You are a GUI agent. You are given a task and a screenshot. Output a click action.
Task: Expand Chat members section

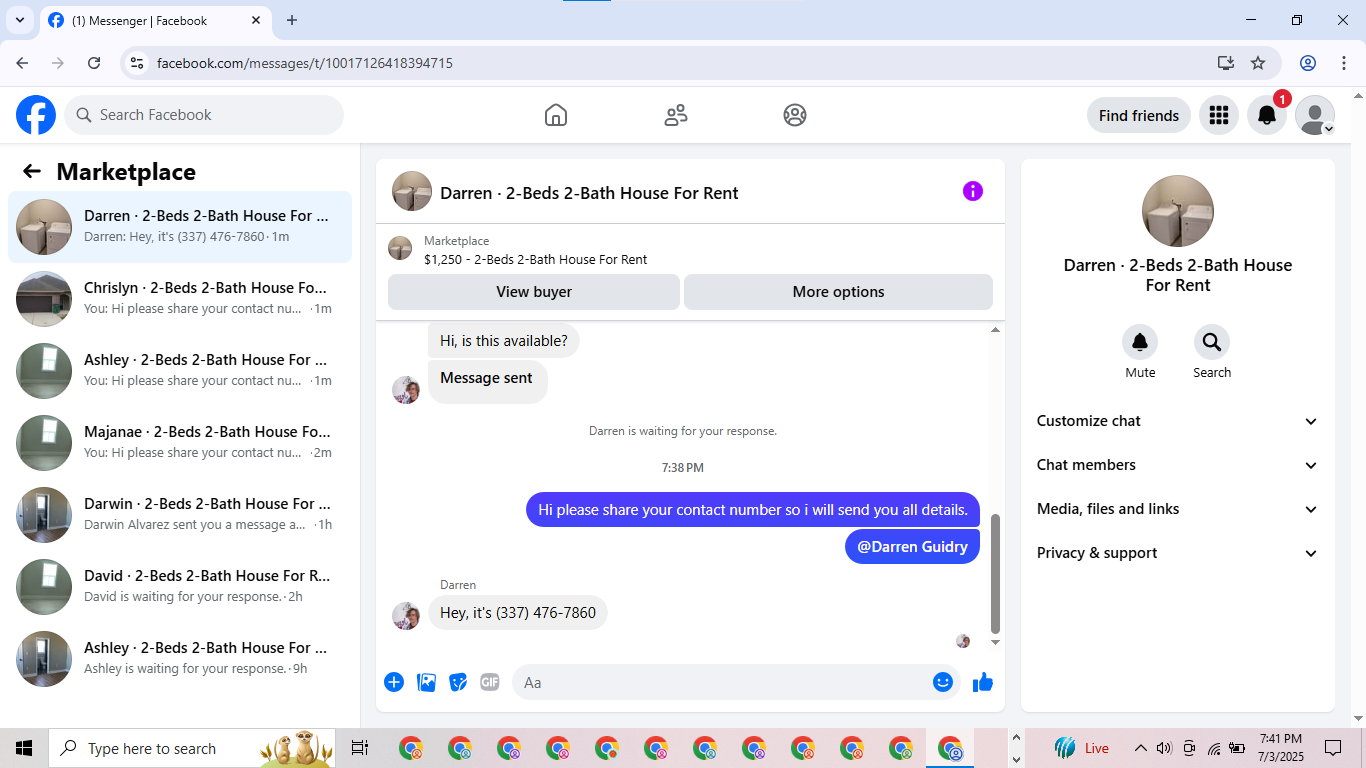point(1178,465)
